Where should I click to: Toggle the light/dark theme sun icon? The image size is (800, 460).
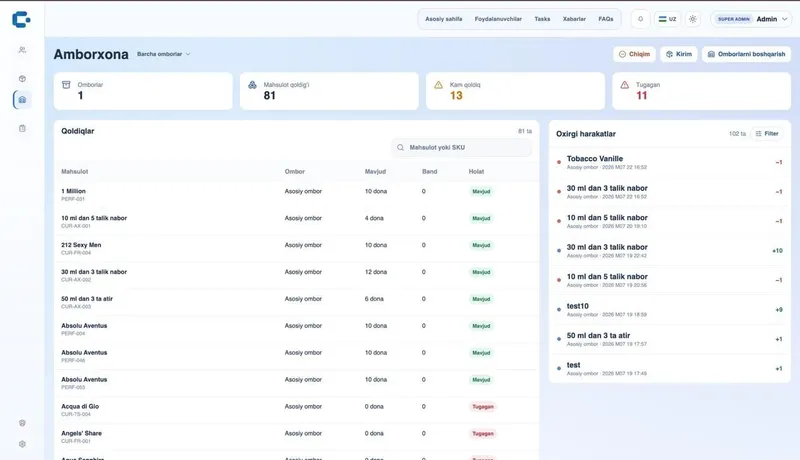(692, 19)
